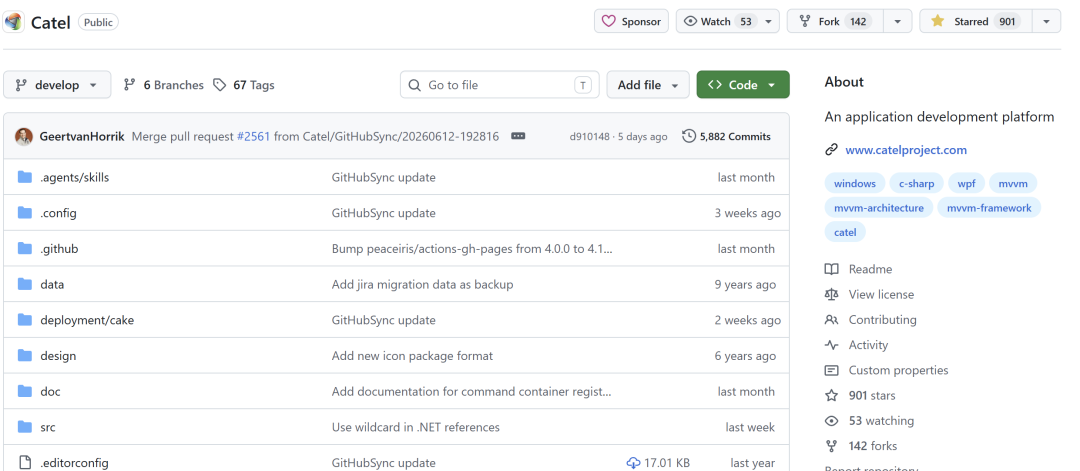Expand the star lists dropdown arrow

point(1046,21)
